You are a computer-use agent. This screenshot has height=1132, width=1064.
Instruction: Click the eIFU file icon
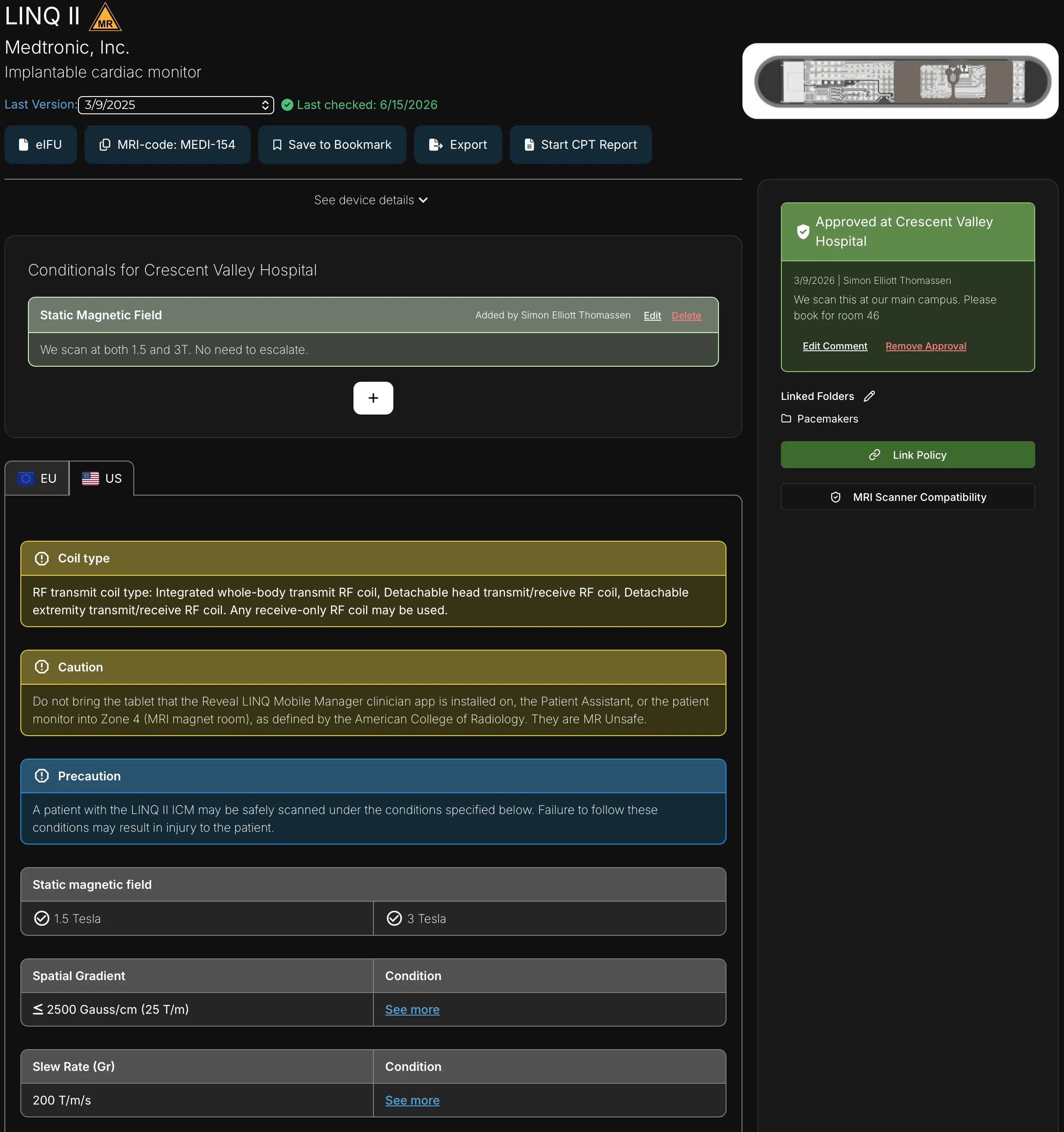pyautogui.click(x=23, y=145)
